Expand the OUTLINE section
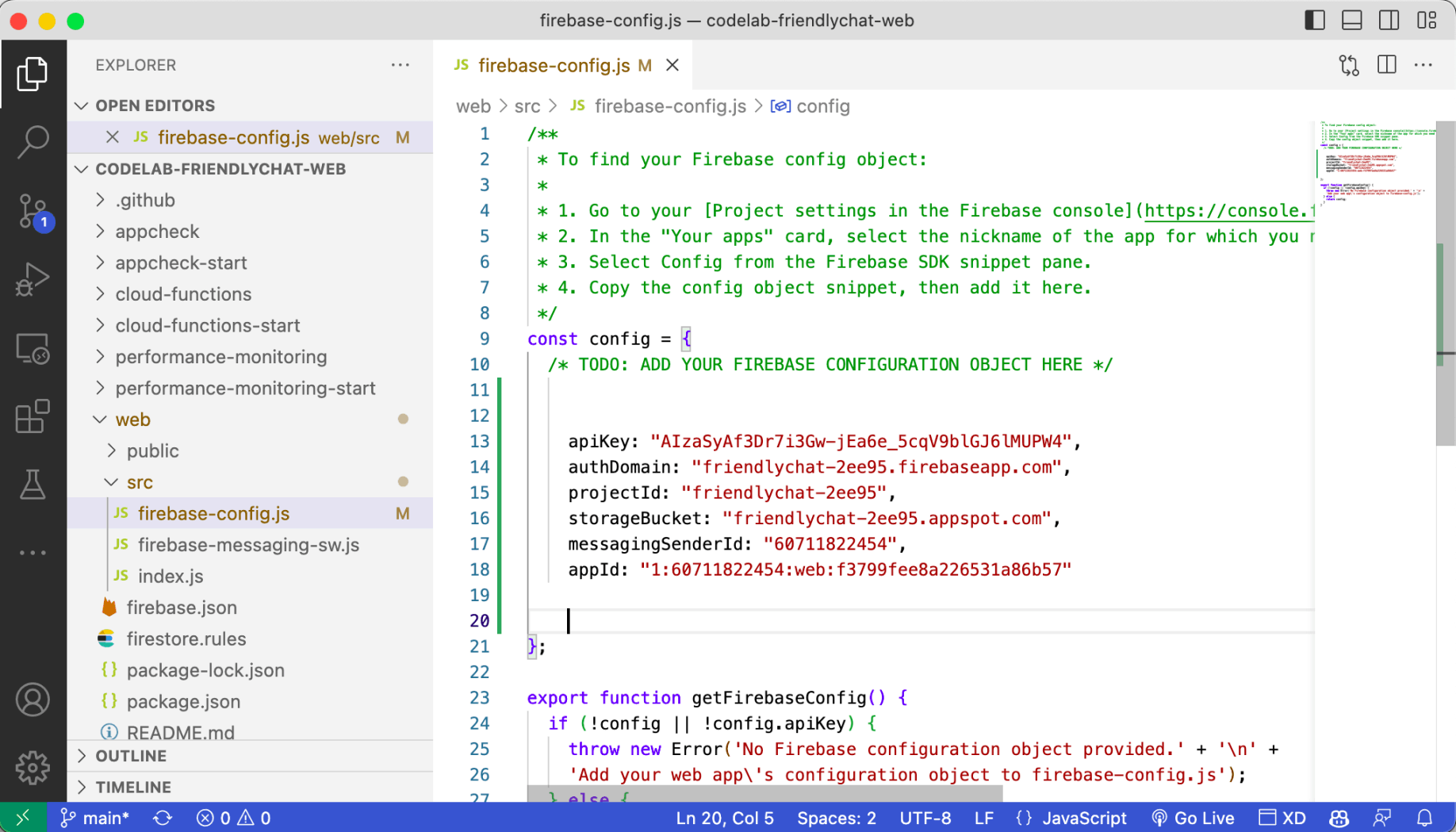This screenshot has height=832, width=1456. pos(132,756)
